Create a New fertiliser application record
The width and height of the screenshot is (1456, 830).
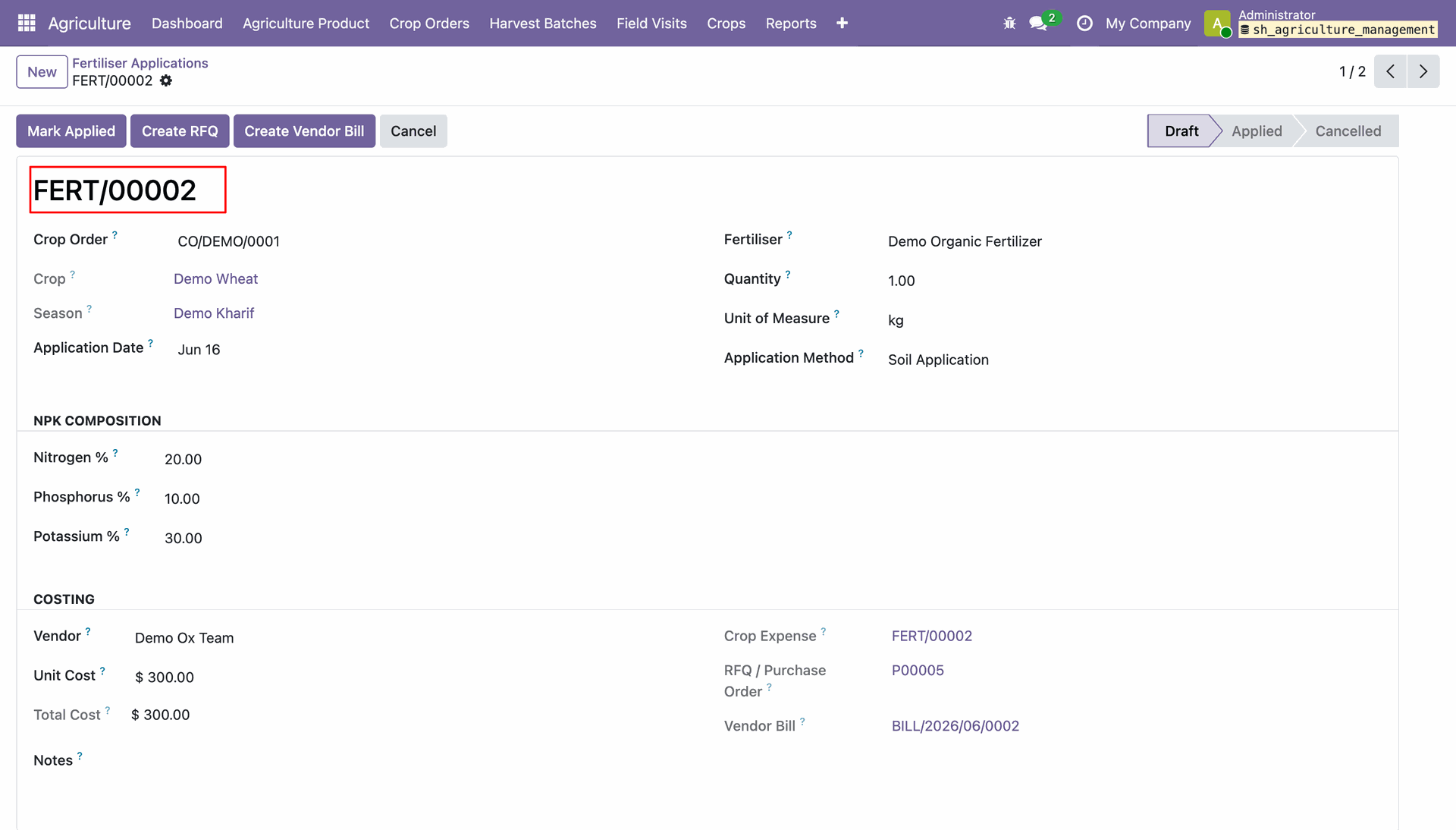(42, 72)
